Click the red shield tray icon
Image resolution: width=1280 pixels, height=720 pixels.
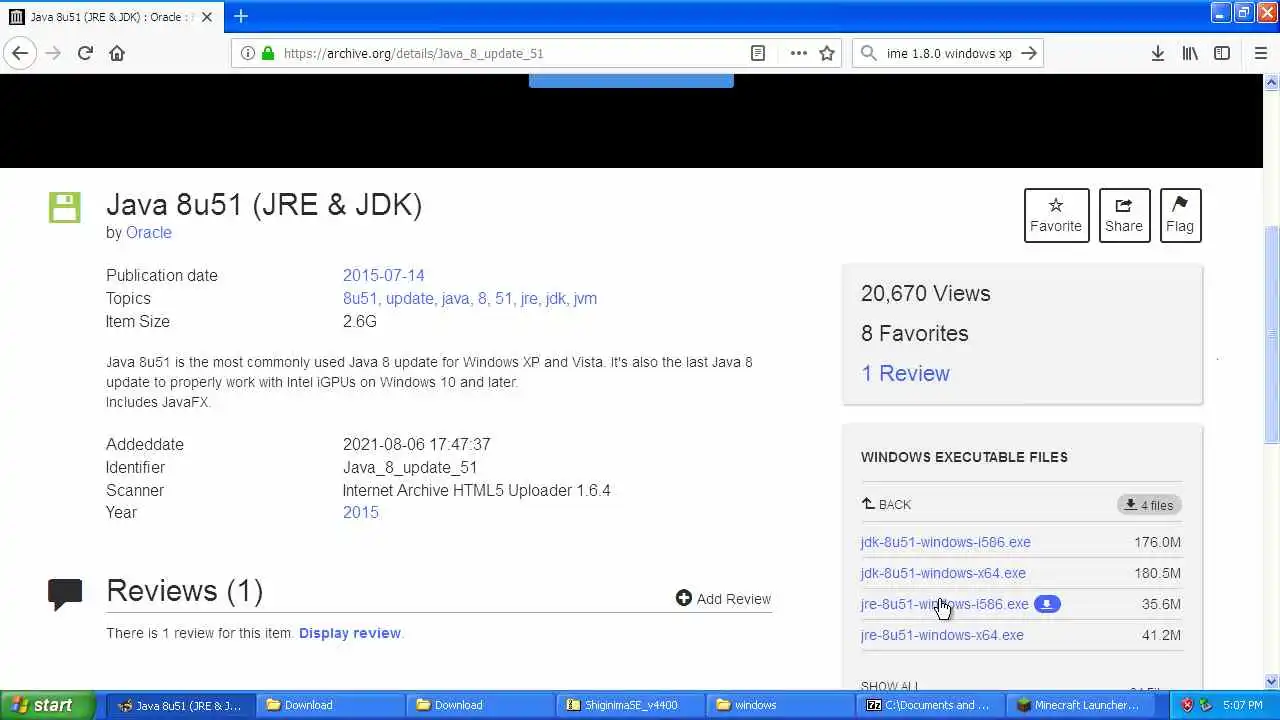pyautogui.click(x=1187, y=705)
